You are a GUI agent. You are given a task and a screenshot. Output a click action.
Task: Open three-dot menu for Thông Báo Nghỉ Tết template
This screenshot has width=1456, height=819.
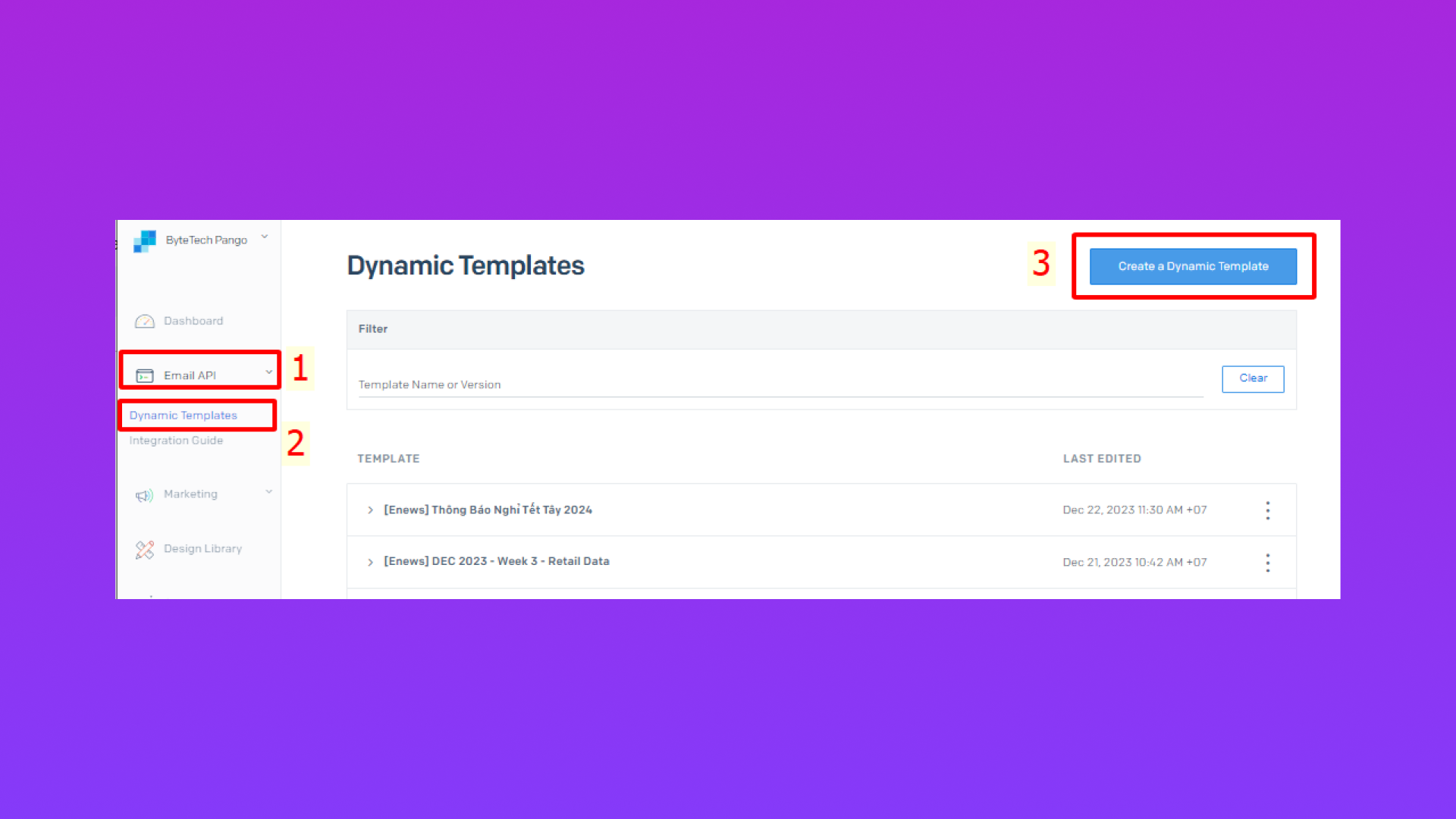pyautogui.click(x=1267, y=510)
